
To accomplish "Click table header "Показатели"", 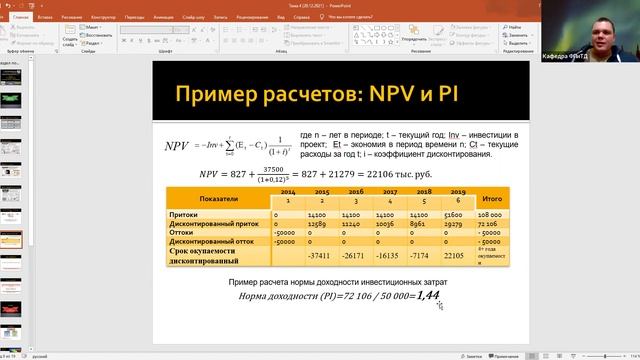I will pos(218,199).
